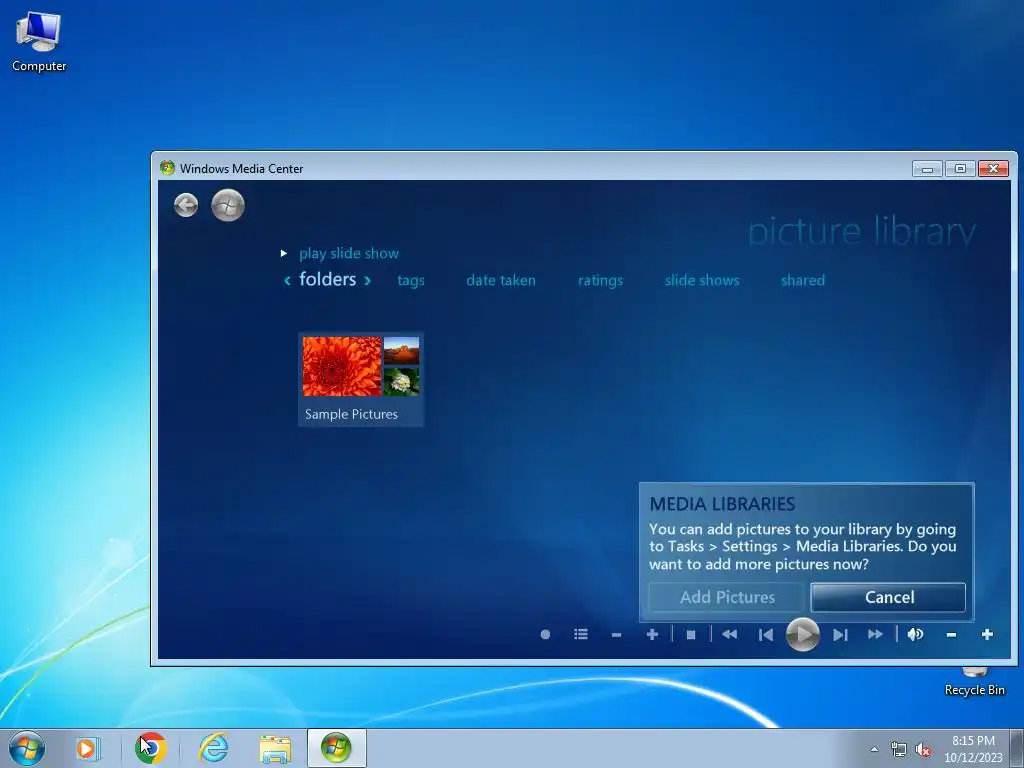Increase volume with the plus button
Viewport: 1024px width, 768px height.
[987, 634]
